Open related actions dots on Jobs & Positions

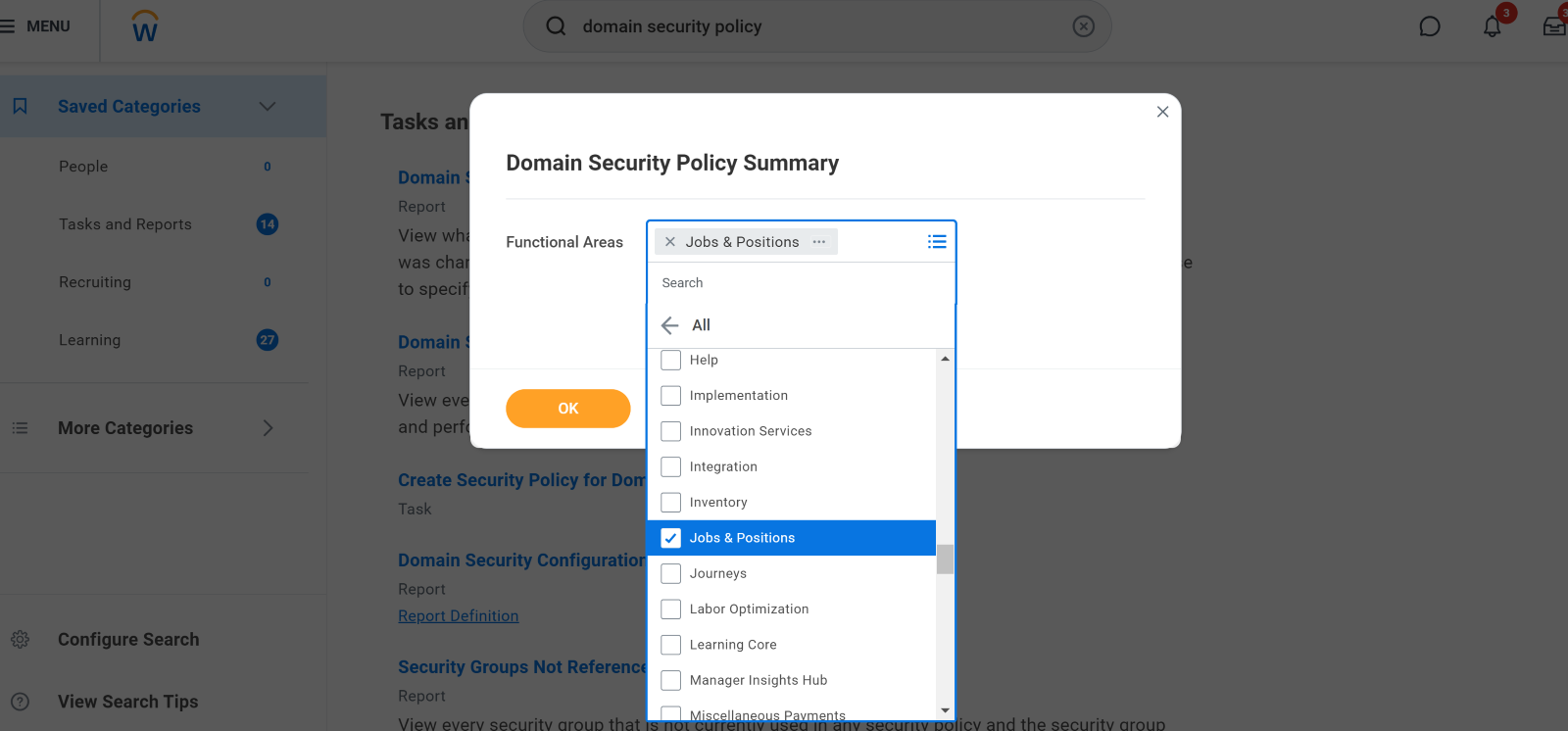point(819,241)
